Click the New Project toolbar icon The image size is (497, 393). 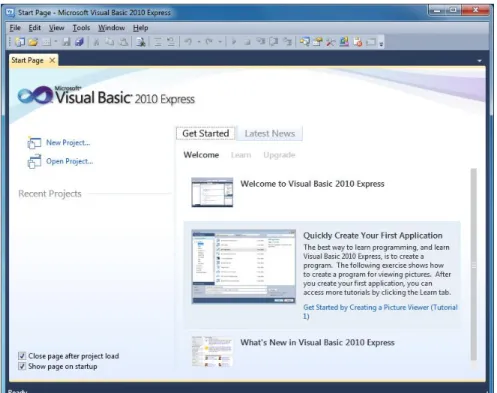click(x=20, y=42)
